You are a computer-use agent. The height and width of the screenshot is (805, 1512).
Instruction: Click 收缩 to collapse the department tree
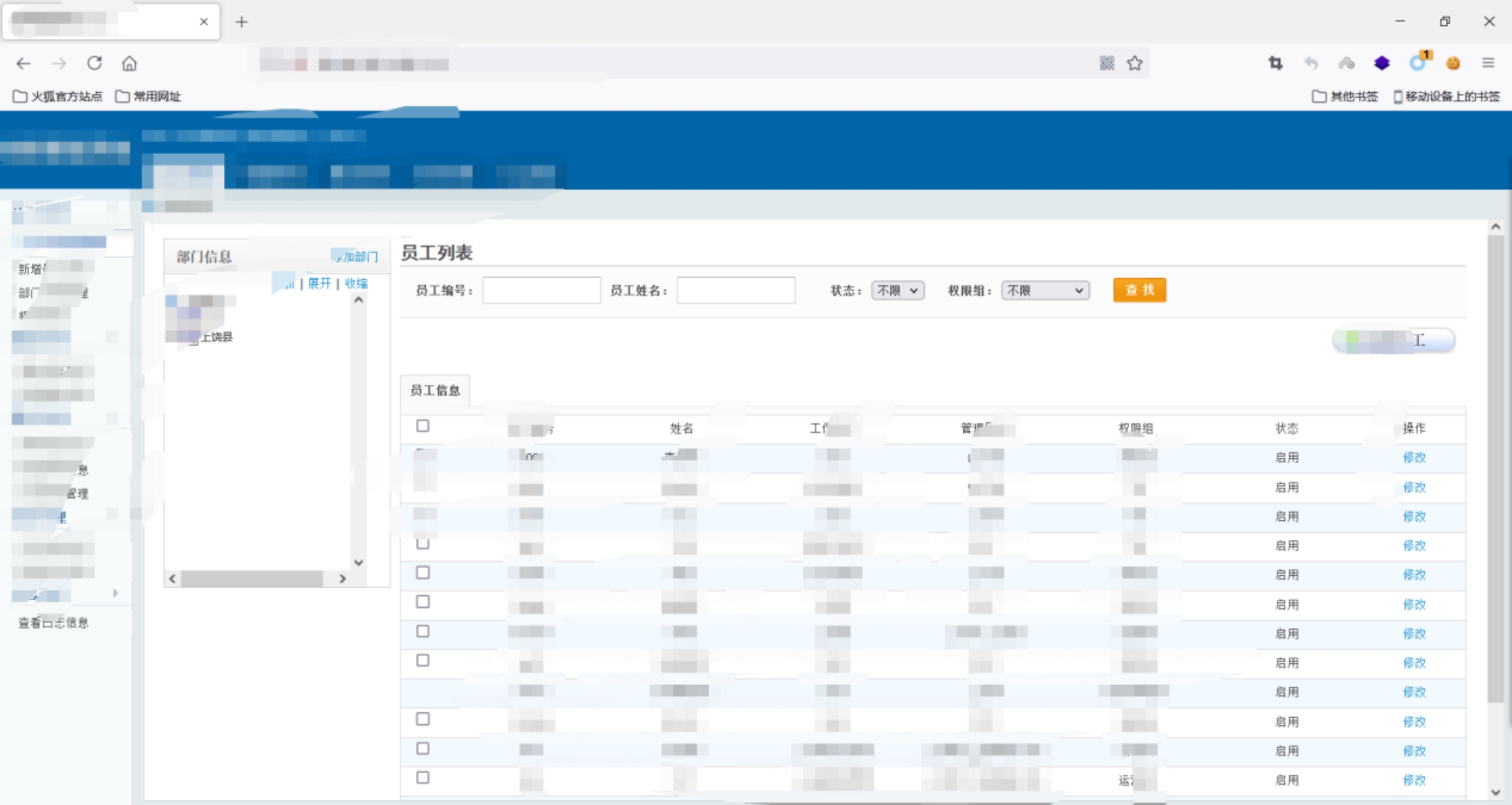point(356,283)
